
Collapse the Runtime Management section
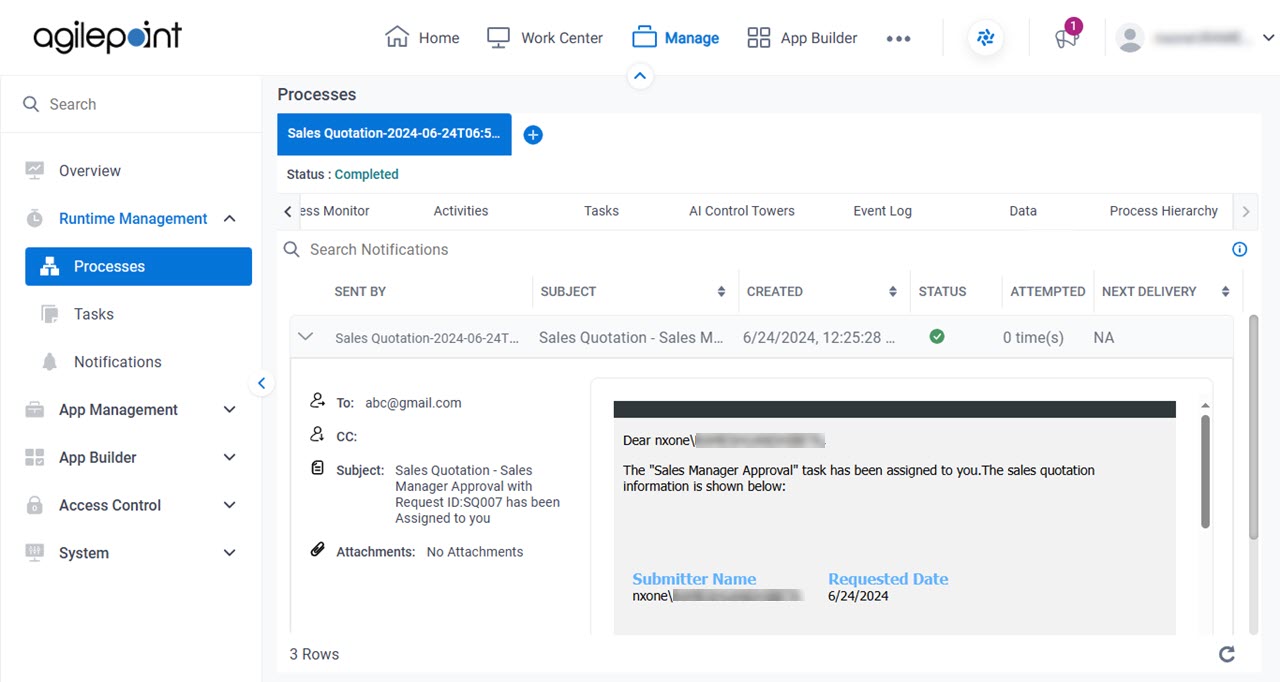pyautogui.click(x=229, y=219)
